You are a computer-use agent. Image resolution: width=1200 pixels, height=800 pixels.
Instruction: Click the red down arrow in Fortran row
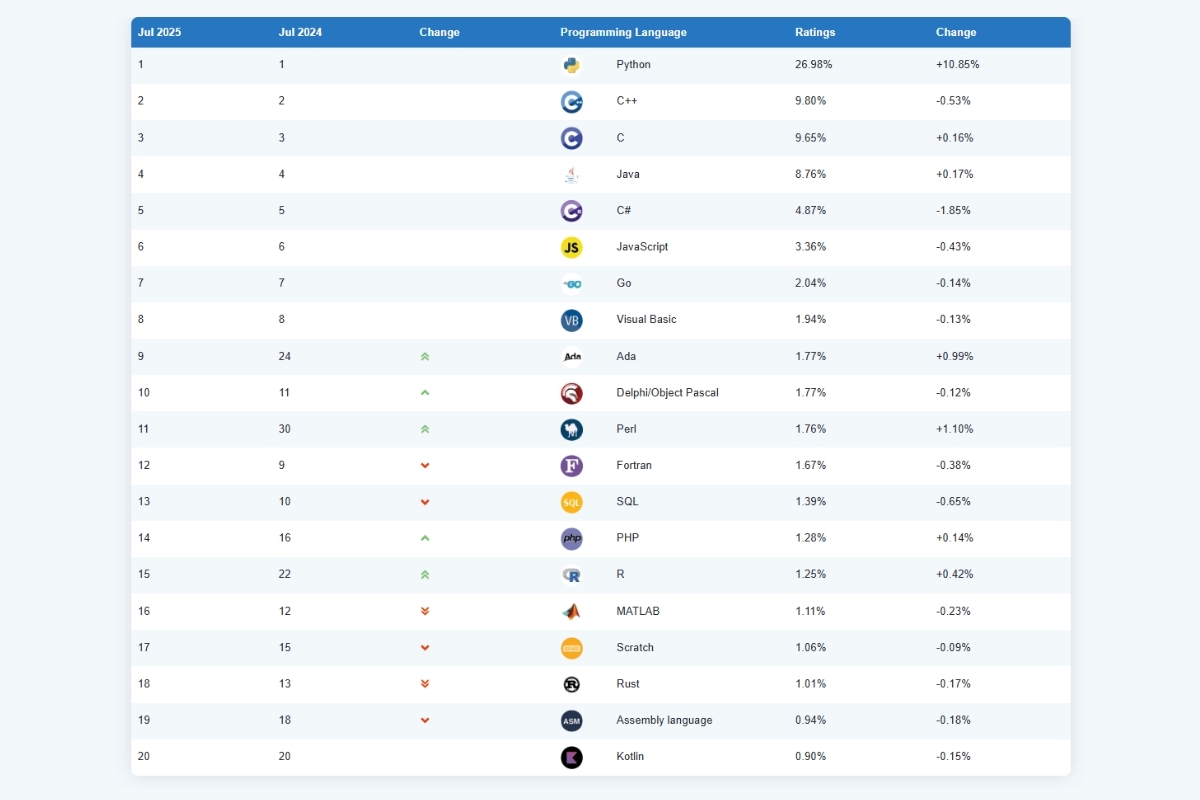tap(425, 465)
